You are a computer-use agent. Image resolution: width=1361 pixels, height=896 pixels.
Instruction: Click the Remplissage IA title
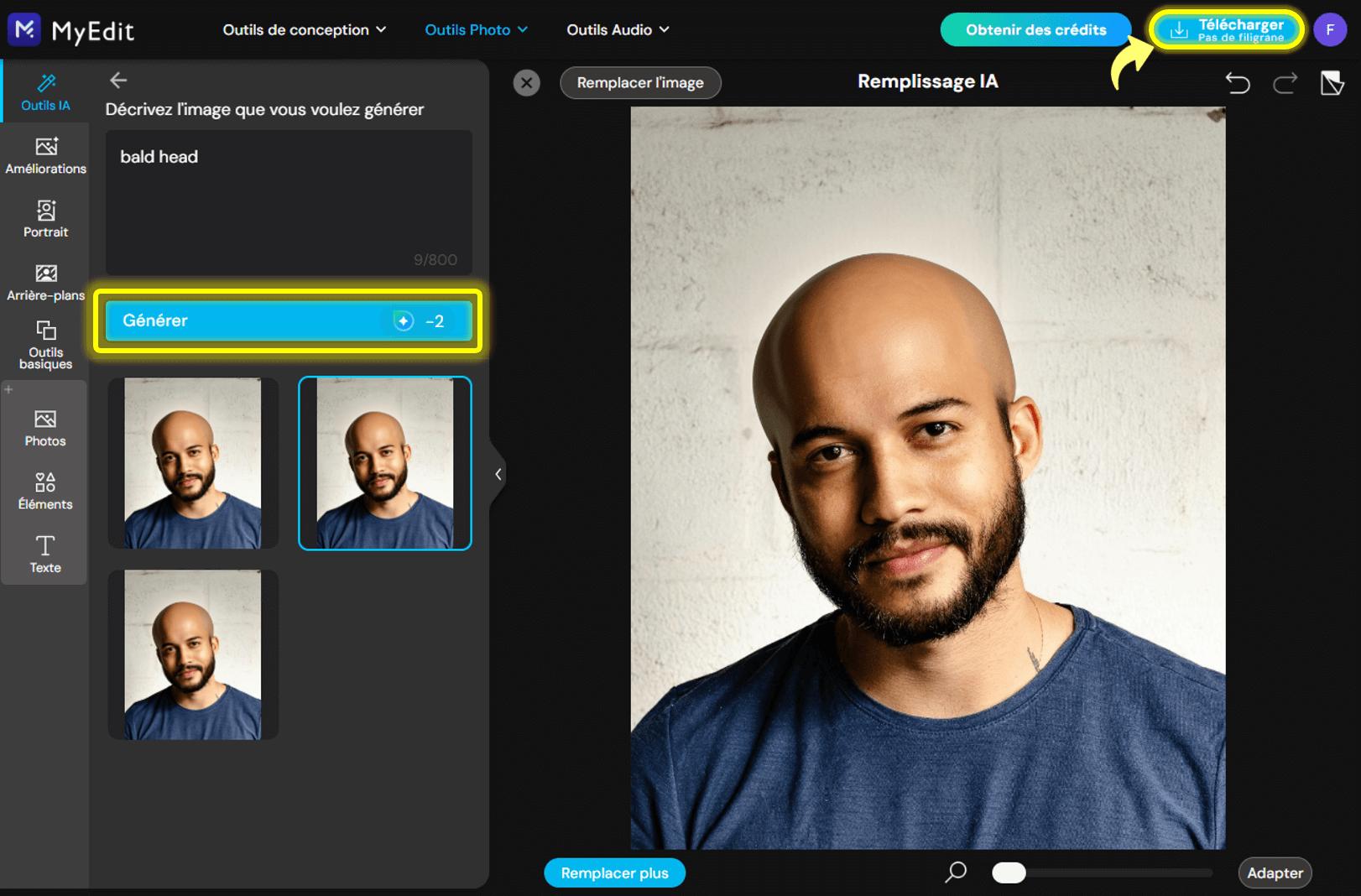click(x=928, y=81)
